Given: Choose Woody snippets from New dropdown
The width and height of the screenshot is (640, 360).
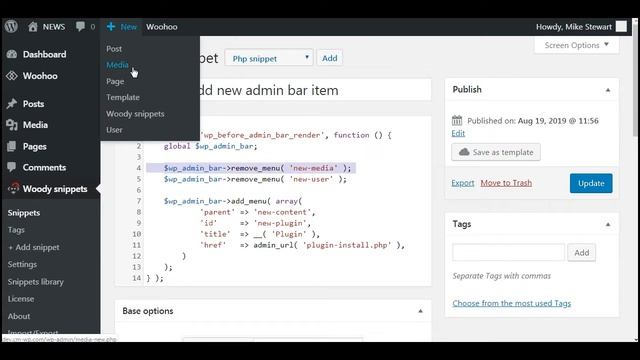Looking at the screenshot, I should tap(135, 113).
